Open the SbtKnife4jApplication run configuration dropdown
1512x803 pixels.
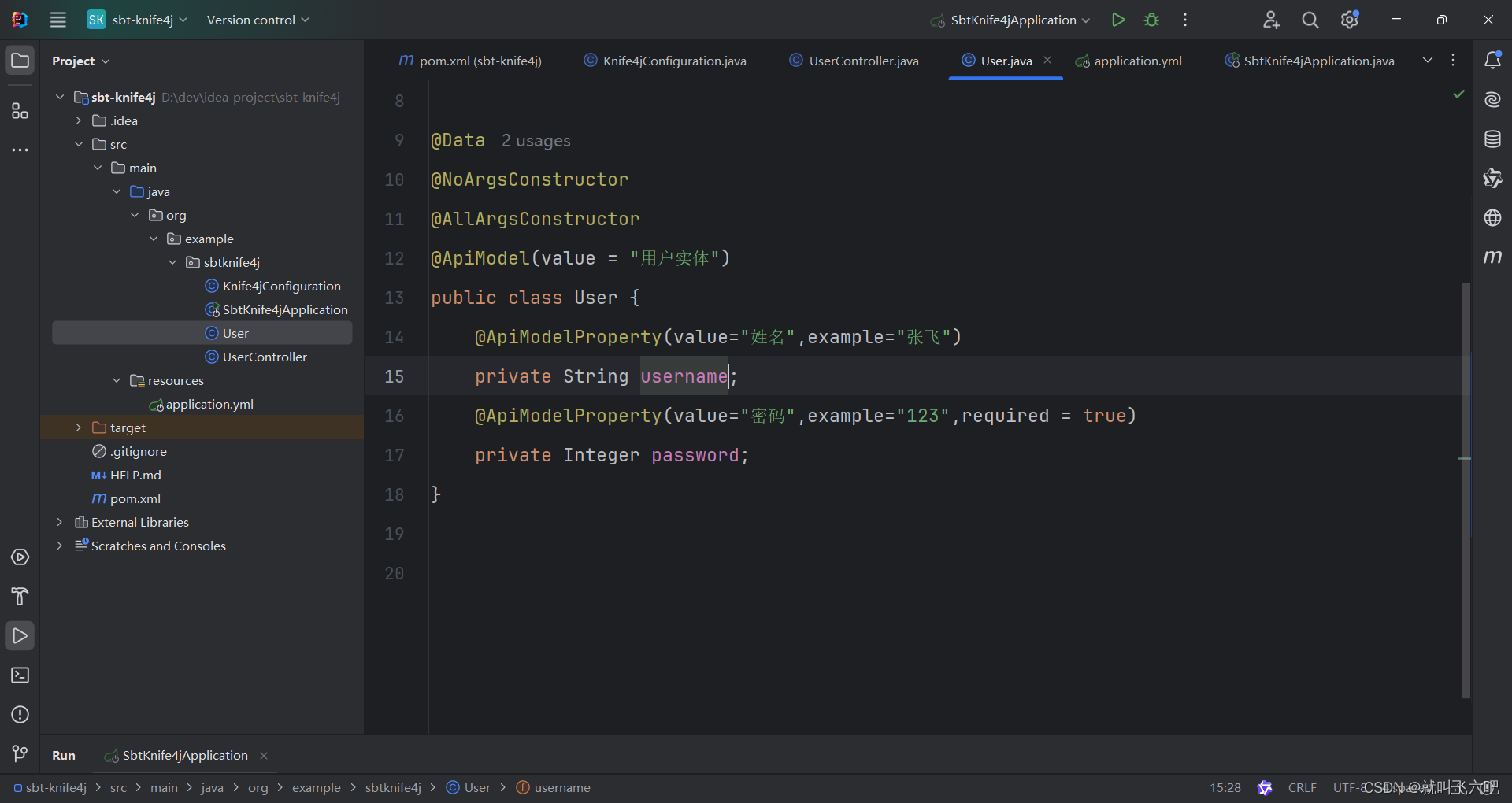1009,20
